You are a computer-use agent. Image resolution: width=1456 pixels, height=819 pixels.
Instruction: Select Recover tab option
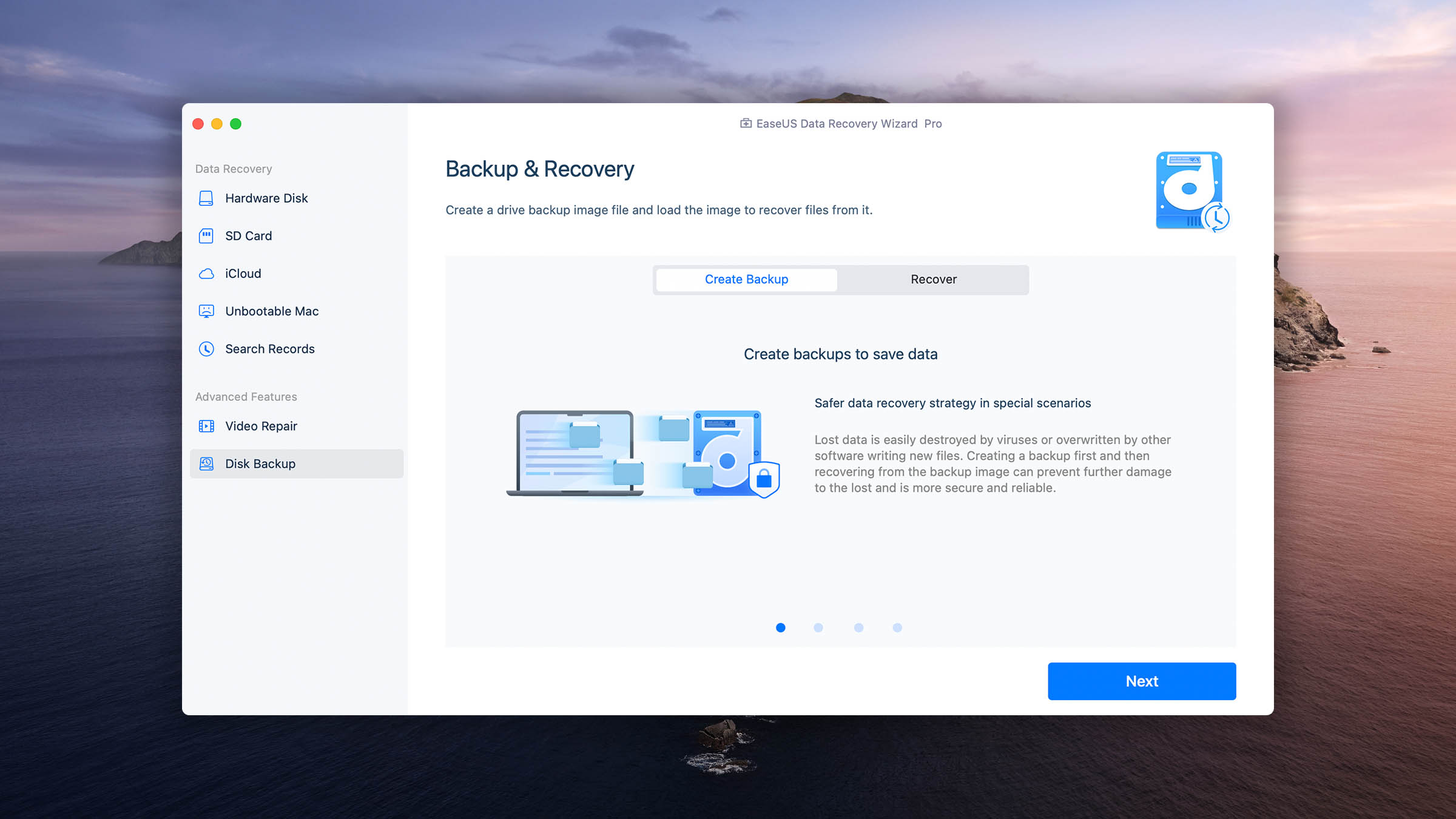(x=933, y=279)
